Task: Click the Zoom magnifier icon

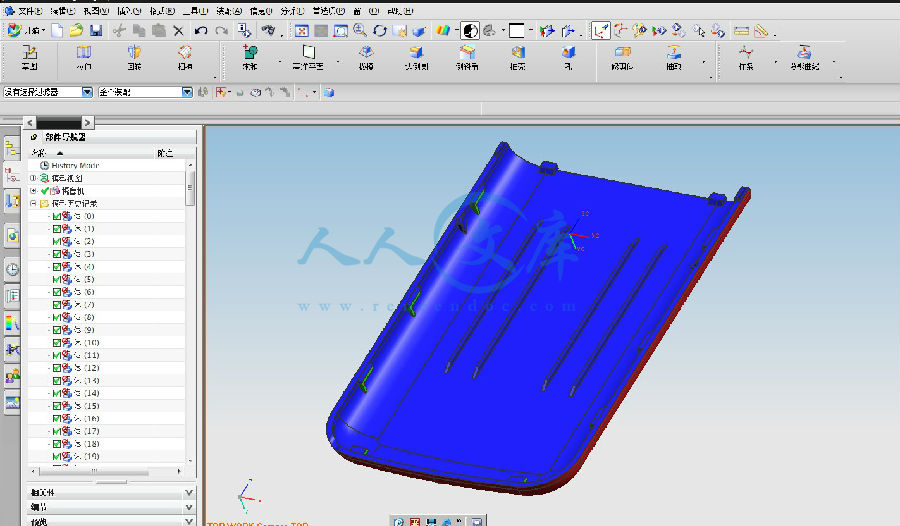Action: point(360,30)
